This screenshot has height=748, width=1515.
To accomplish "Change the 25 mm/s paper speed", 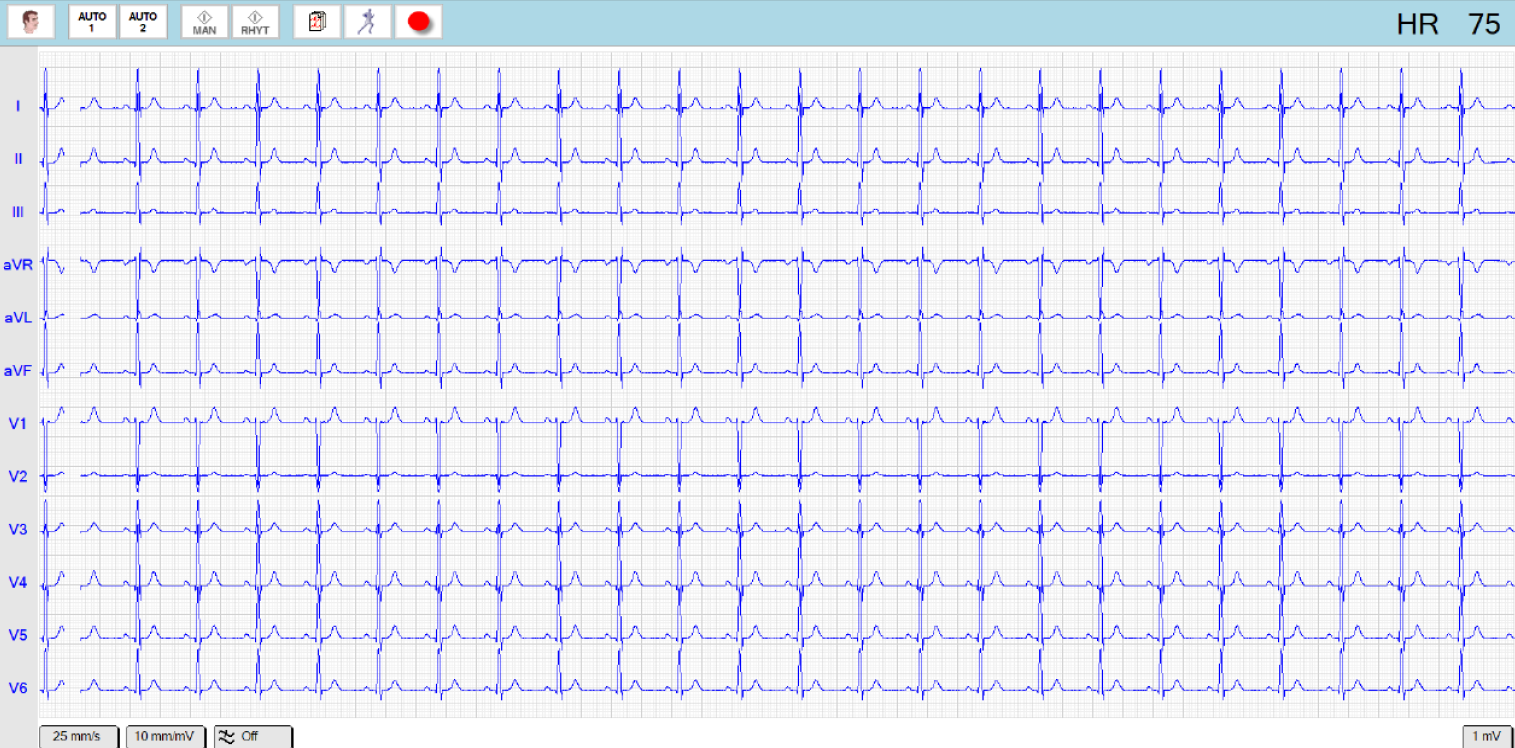I will (x=78, y=737).
